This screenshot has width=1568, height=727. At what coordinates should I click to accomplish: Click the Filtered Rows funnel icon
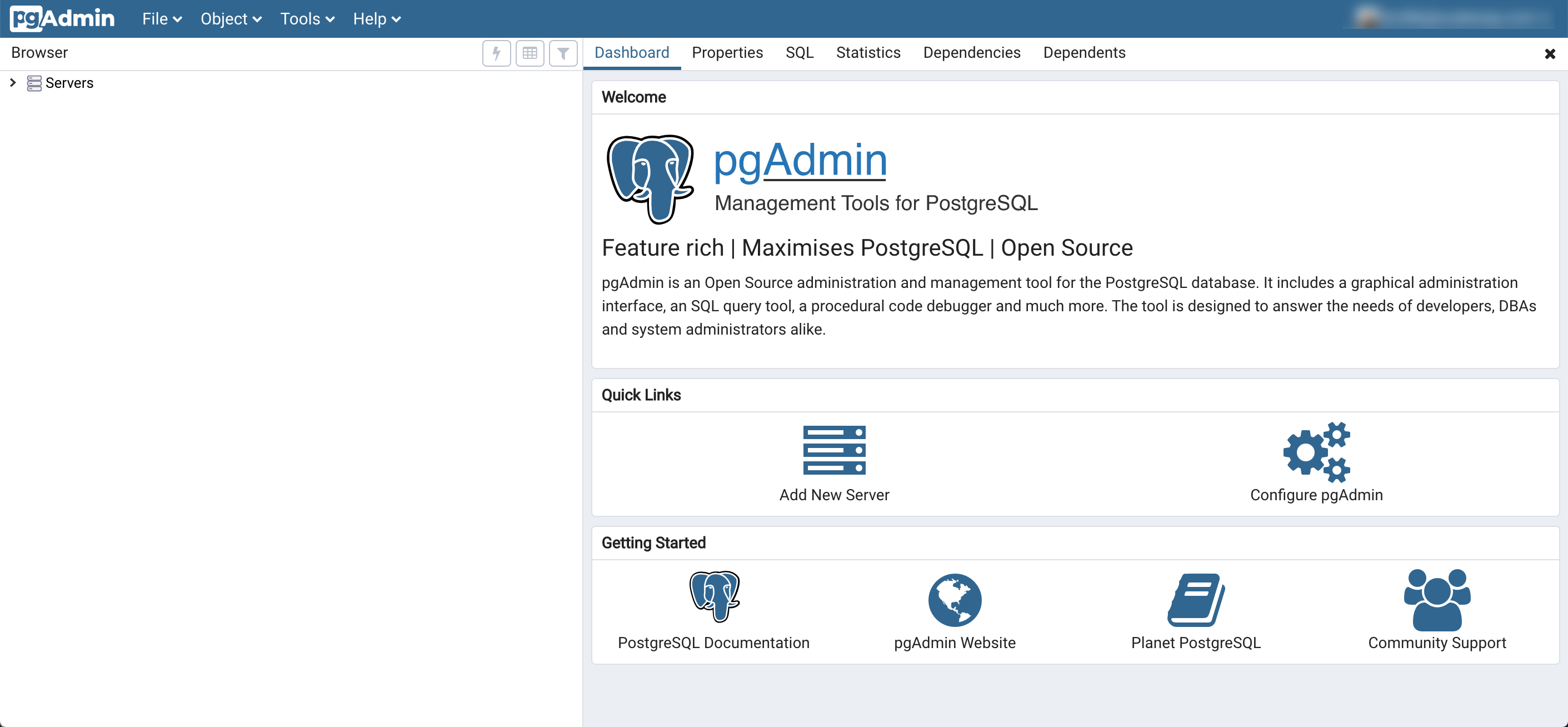tap(563, 53)
